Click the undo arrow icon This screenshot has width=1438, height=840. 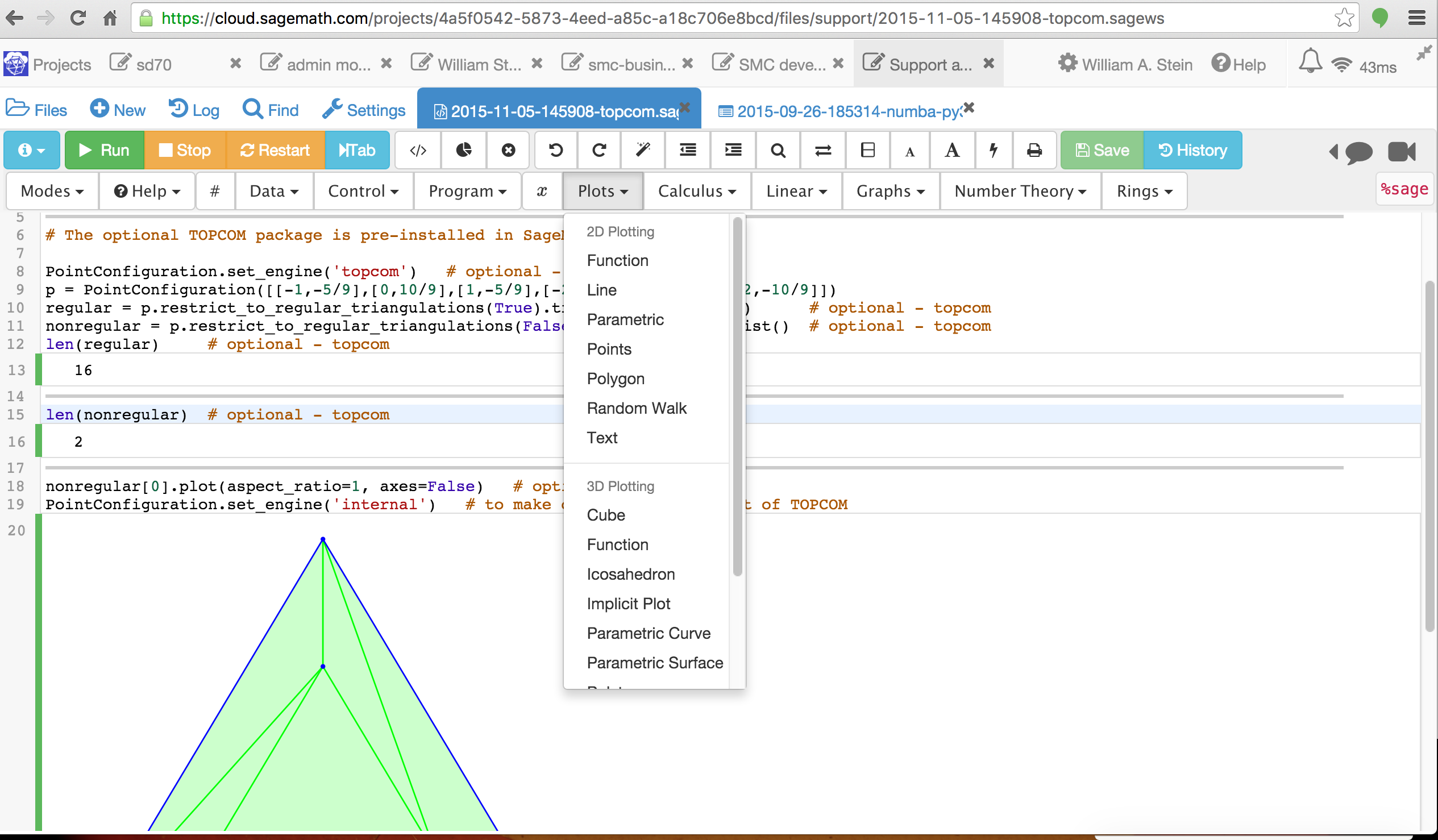(555, 150)
